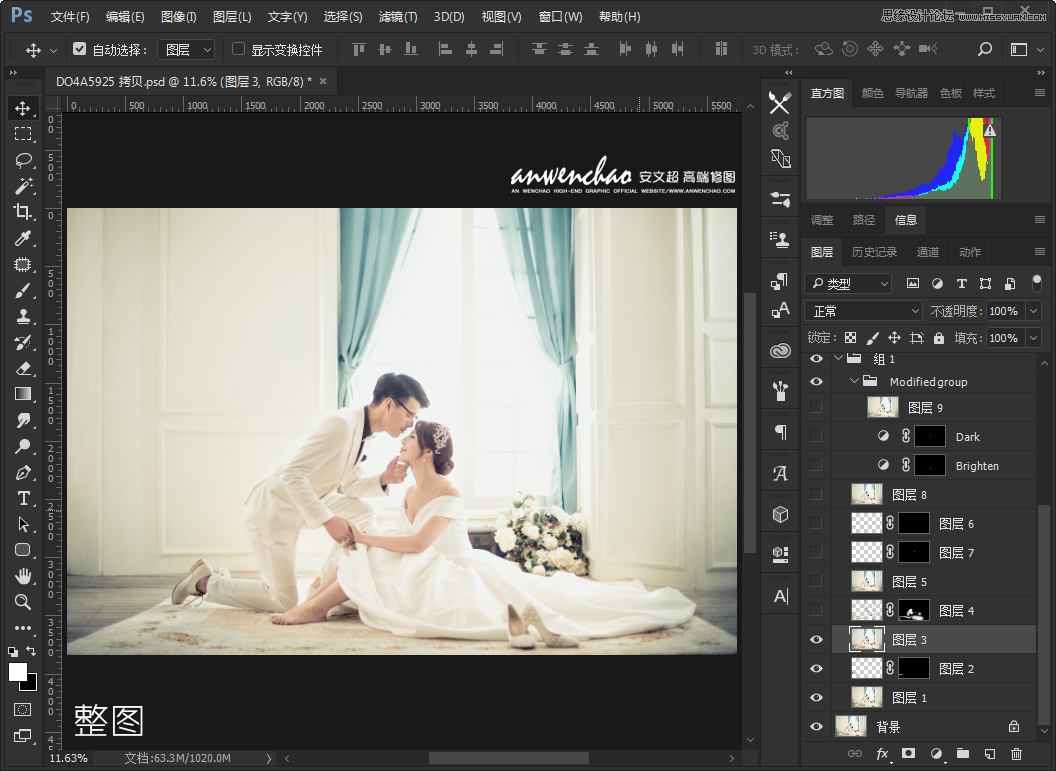The height and width of the screenshot is (771, 1056).
Task: Enable 显示变换控件 in the options bar
Action: [237, 48]
